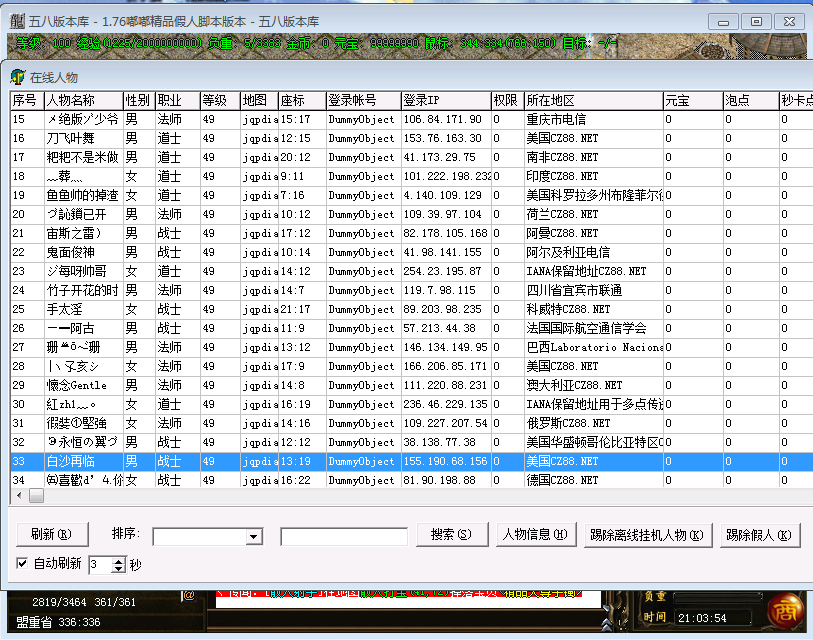Click the 踢除假人(K) button
Viewport: 813px width, 640px height.
pos(759,535)
